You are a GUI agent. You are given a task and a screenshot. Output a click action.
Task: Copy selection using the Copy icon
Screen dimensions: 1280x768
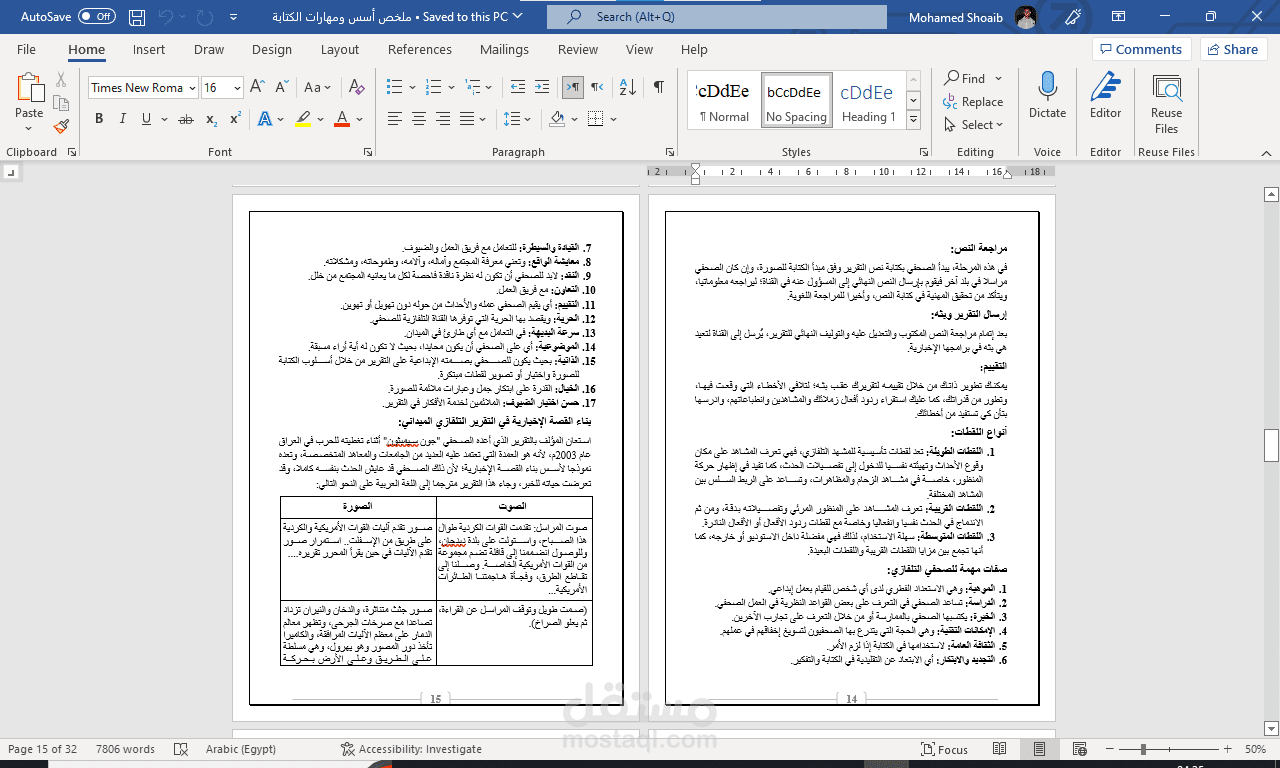pyautogui.click(x=61, y=103)
